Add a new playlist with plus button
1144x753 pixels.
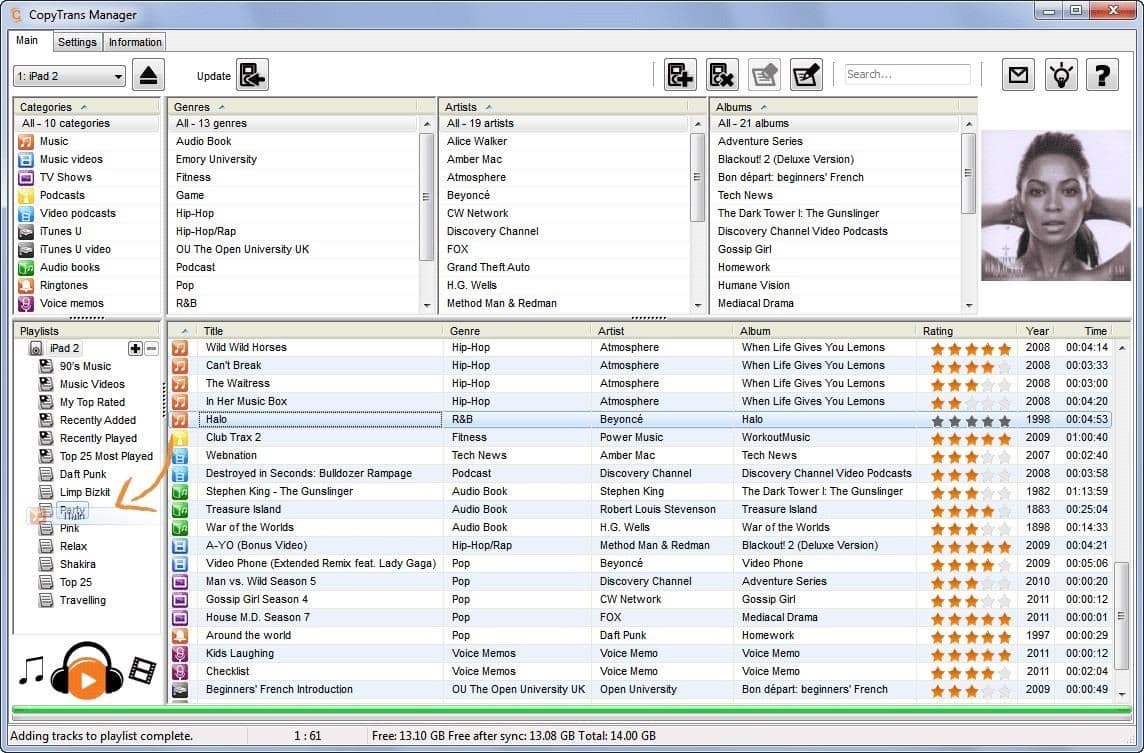coord(136,348)
